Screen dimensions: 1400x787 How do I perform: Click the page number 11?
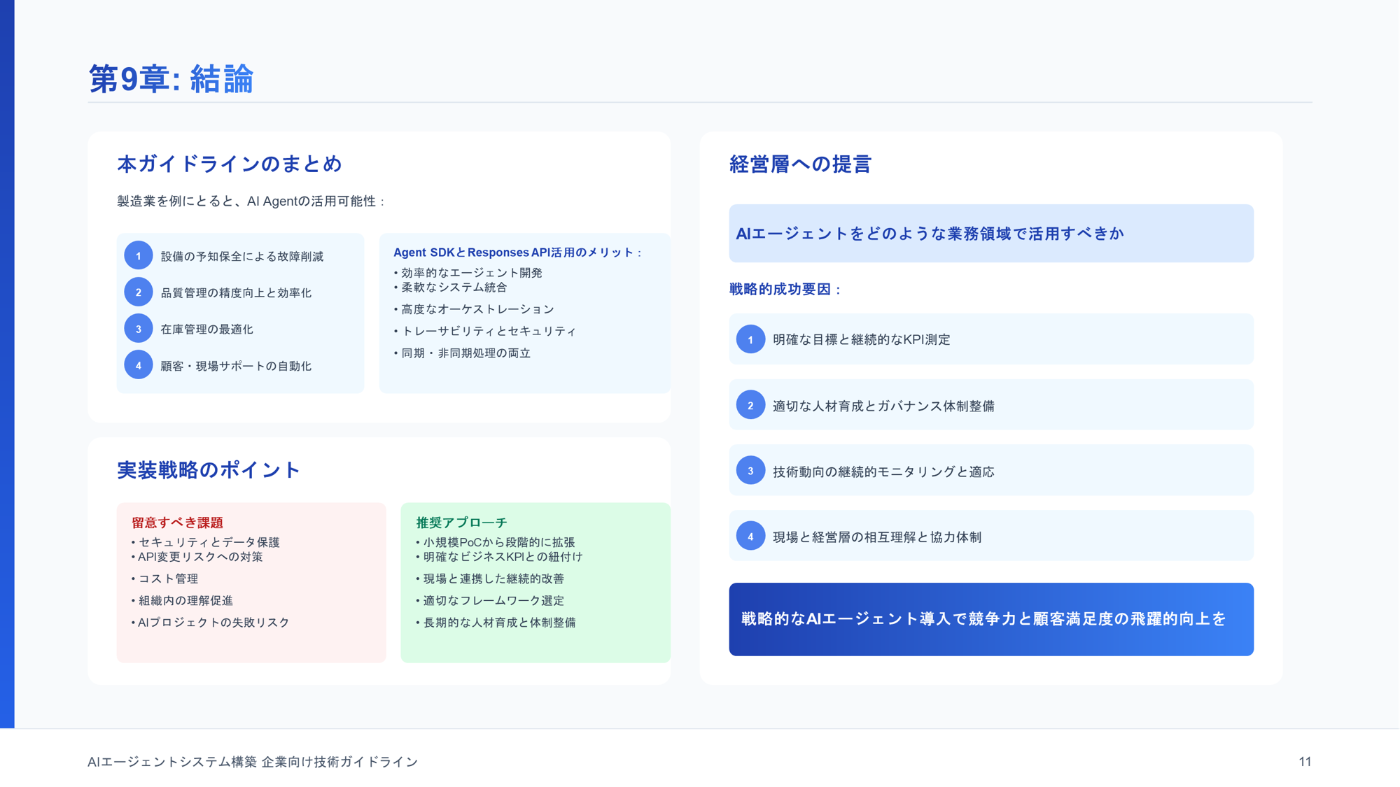[x=1305, y=762]
